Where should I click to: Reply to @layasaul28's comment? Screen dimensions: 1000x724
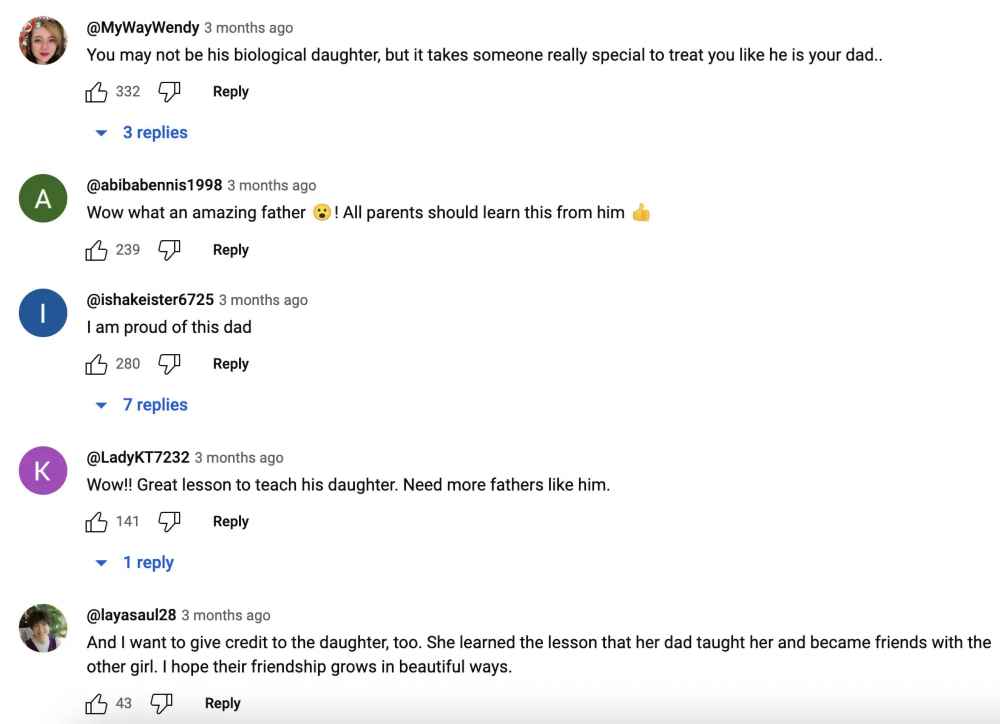coord(222,704)
